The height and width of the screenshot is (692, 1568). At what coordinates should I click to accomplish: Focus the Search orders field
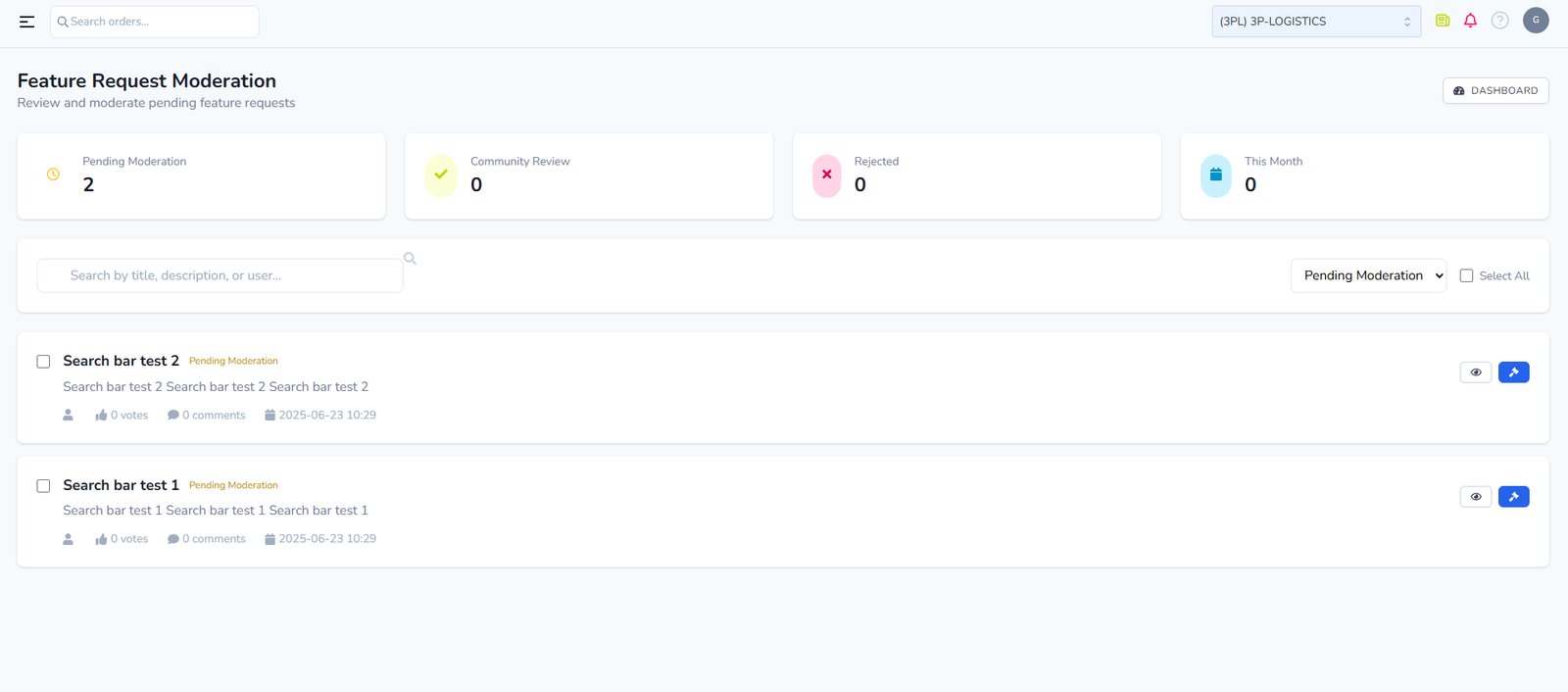[x=157, y=22]
